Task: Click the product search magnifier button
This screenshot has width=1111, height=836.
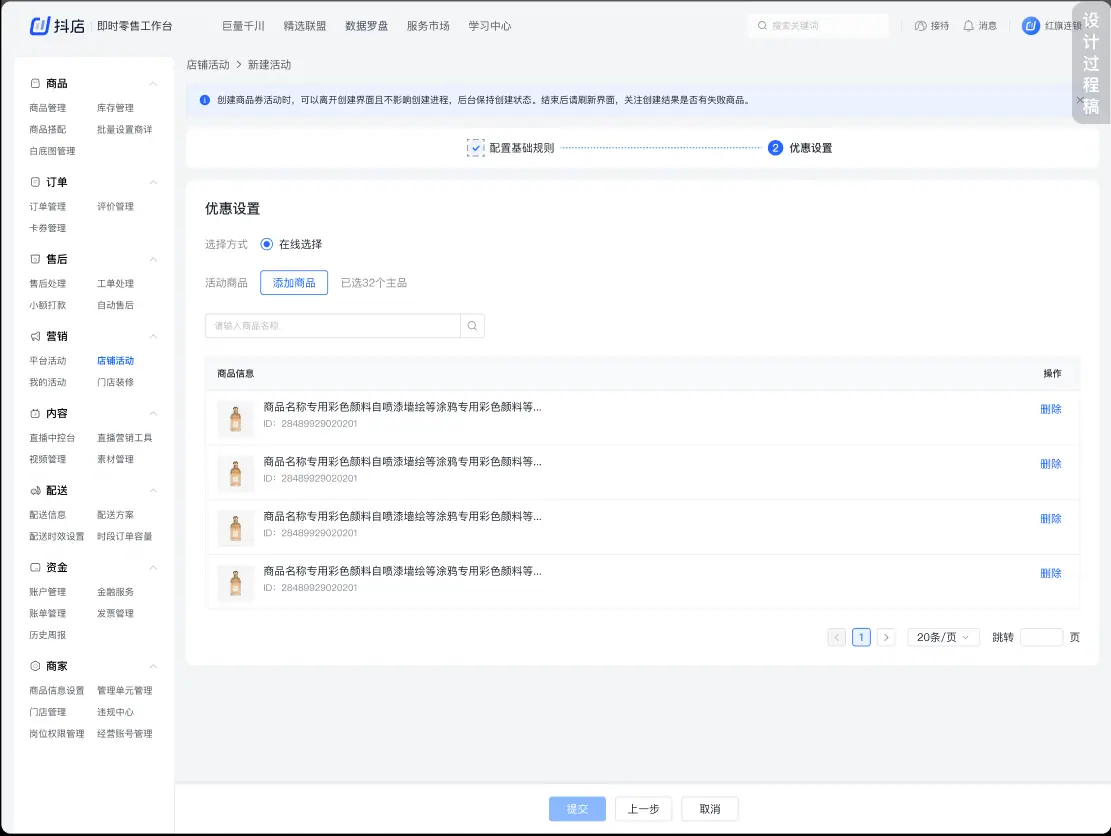Action: (x=473, y=326)
